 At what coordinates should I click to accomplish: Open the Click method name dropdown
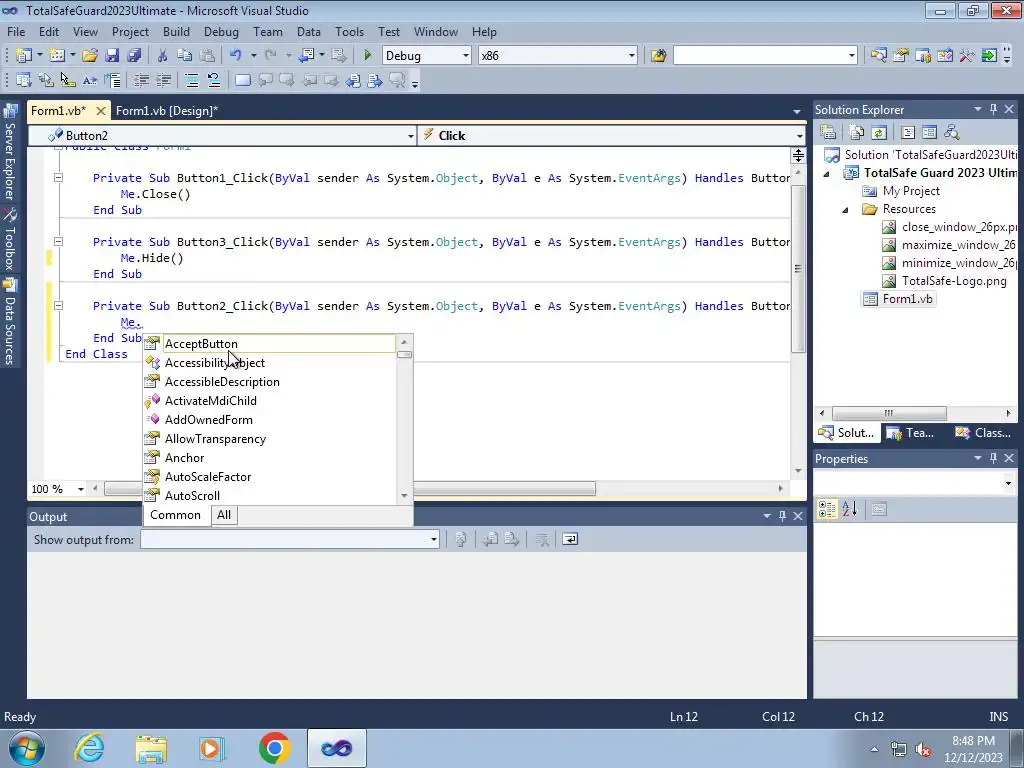click(x=799, y=136)
